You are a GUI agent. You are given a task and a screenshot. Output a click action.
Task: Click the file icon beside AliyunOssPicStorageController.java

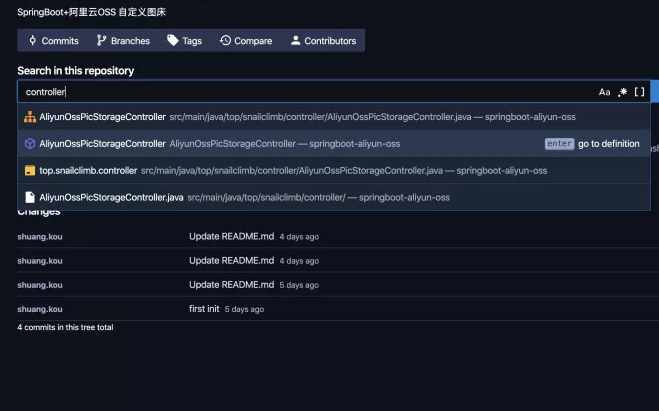pyautogui.click(x=30, y=198)
